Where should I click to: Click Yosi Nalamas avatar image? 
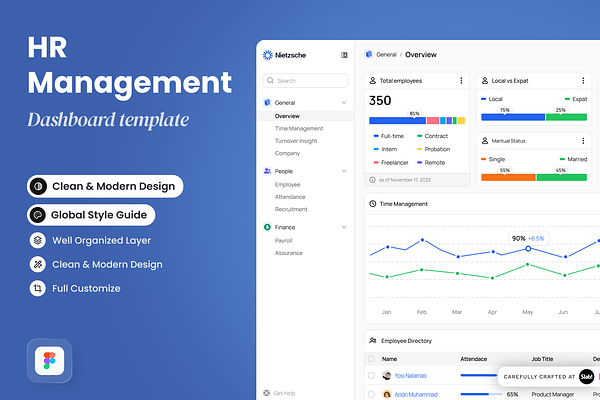pos(387,375)
